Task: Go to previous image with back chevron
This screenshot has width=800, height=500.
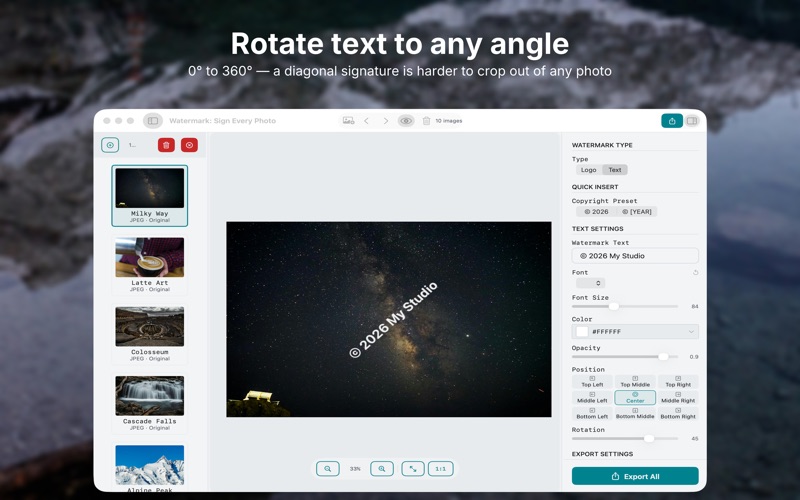Action: [366, 121]
